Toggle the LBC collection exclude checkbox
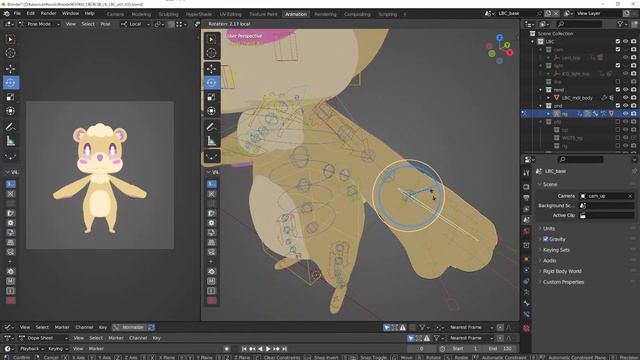Screen dimensions: 640x360 pos(618,42)
